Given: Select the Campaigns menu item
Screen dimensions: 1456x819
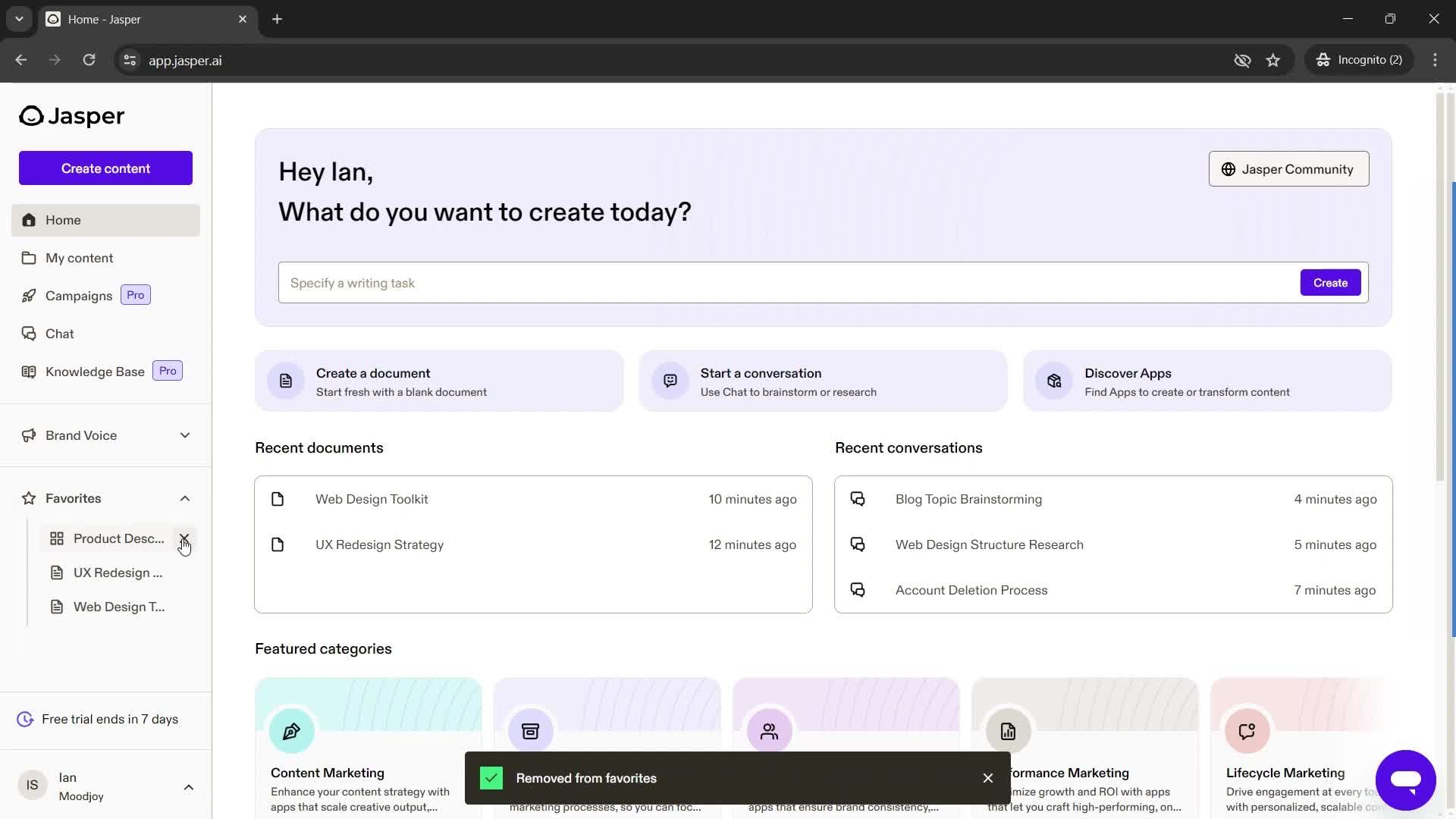Looking at the screenshot, I should [78, 295].
